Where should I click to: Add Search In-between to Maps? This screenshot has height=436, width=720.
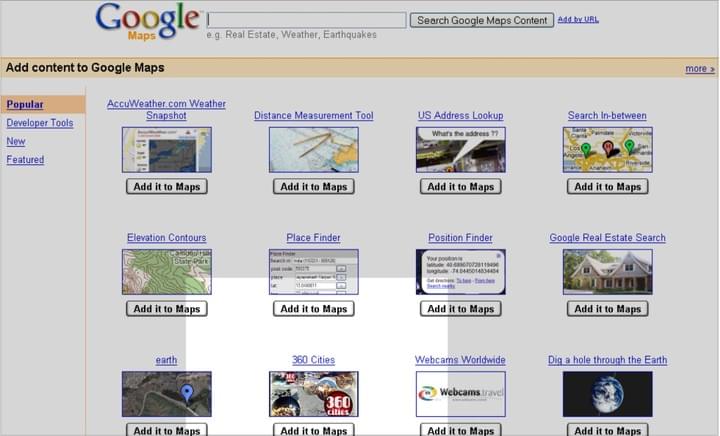(608, 187)
